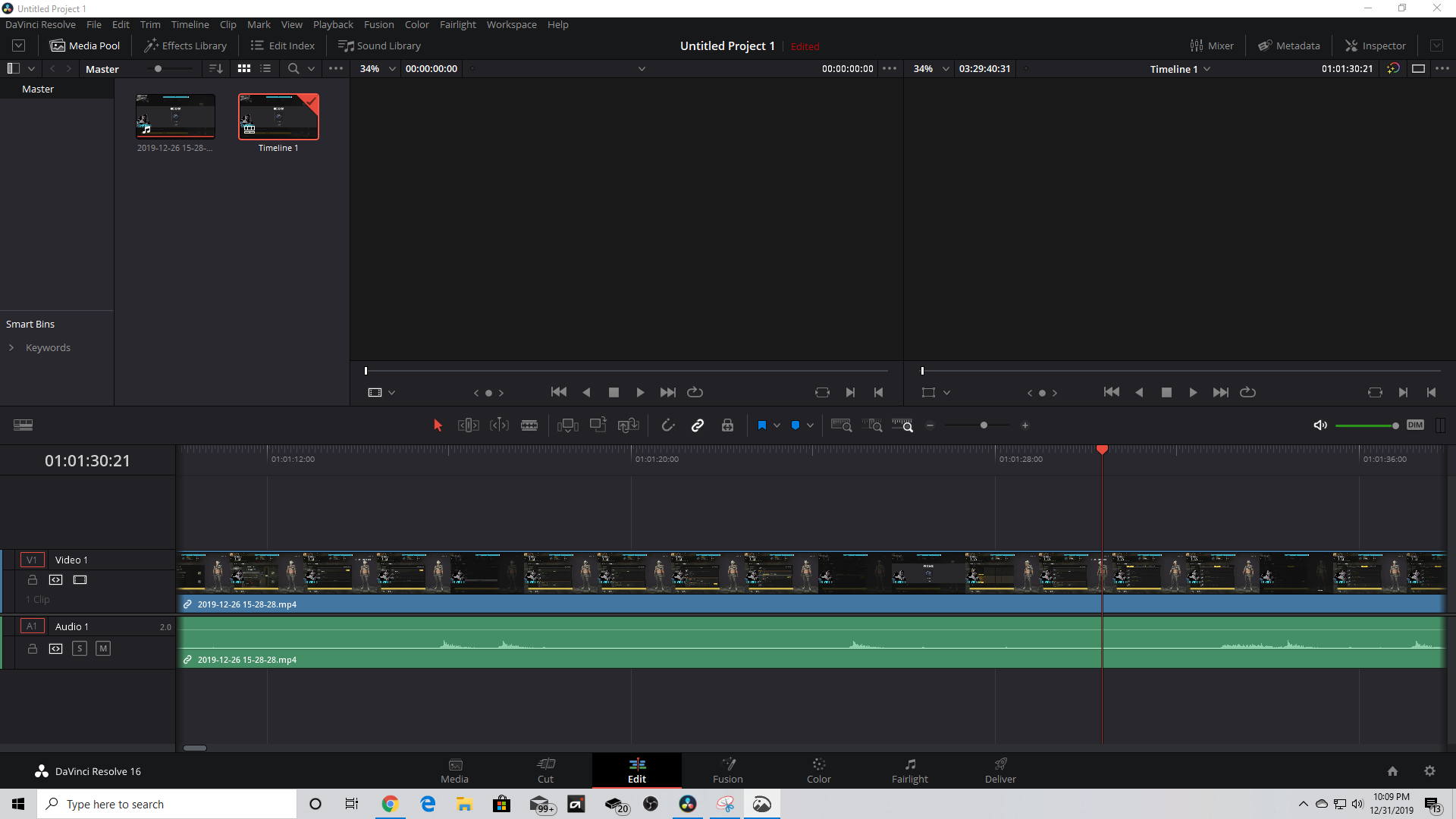This screenshot has height=819, width=1456.
Task: Mute audio via speaker icon
Action: coord(1320,425)
